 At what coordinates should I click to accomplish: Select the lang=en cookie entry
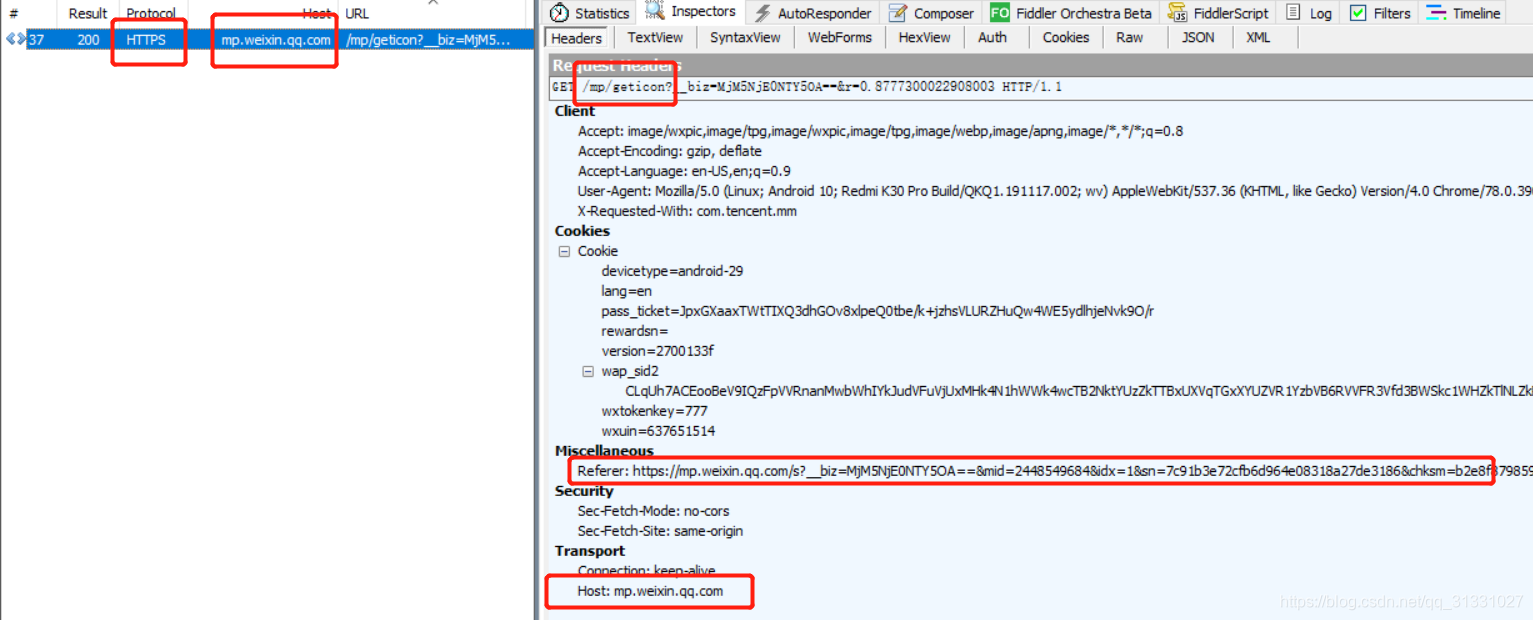click(x=626, y=291)
